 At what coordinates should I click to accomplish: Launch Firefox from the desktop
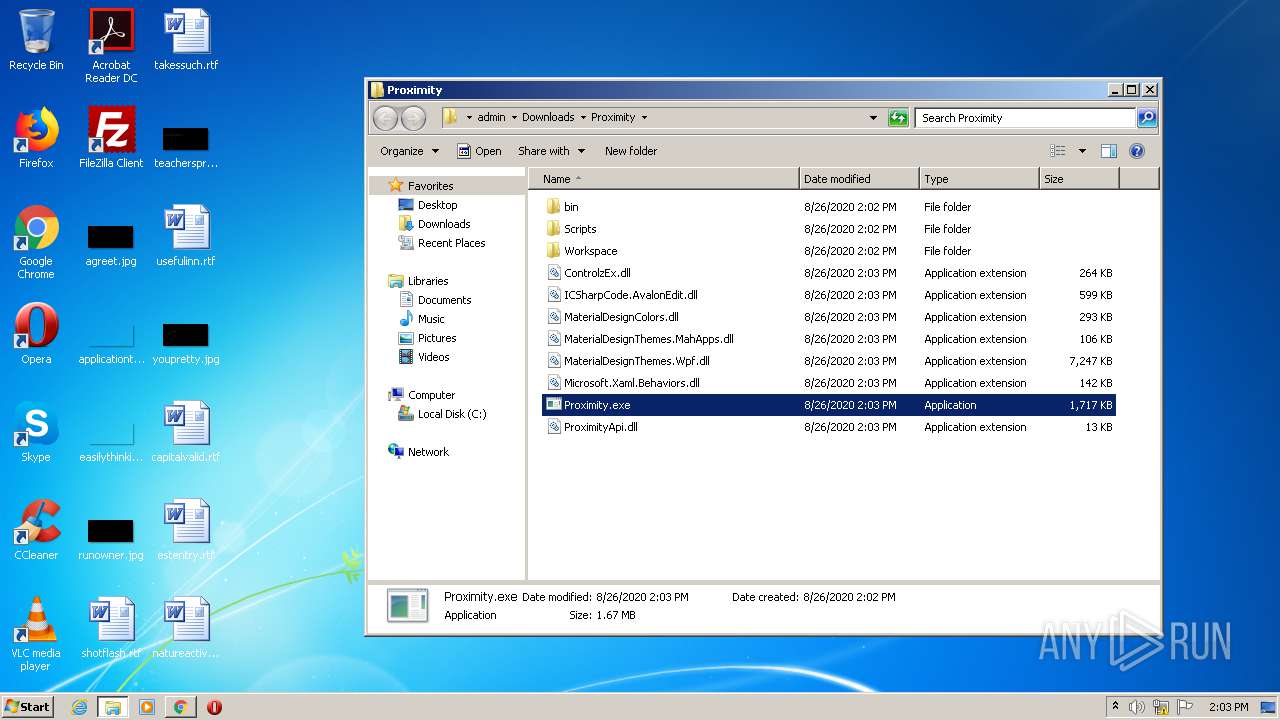coord(36,138)
